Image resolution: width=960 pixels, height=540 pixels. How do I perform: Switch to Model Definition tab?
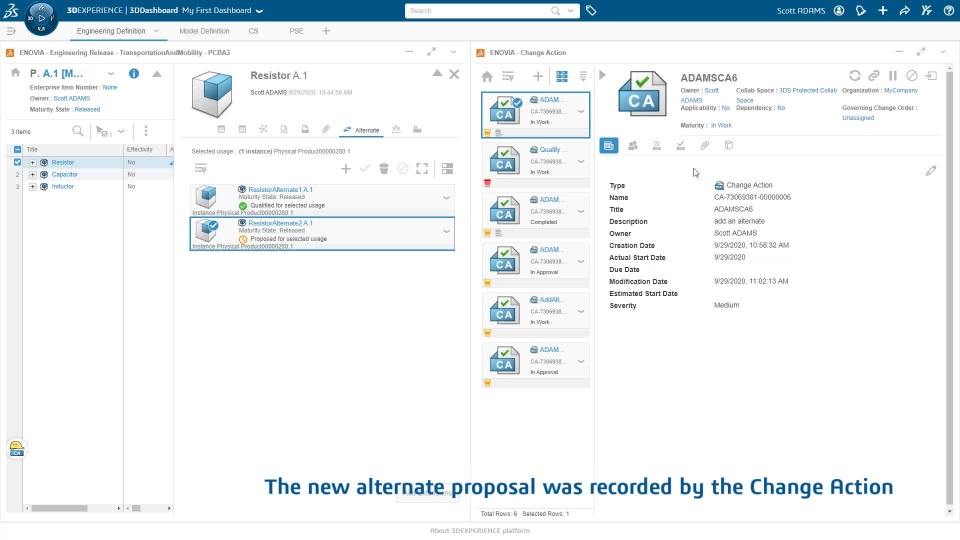204,31
